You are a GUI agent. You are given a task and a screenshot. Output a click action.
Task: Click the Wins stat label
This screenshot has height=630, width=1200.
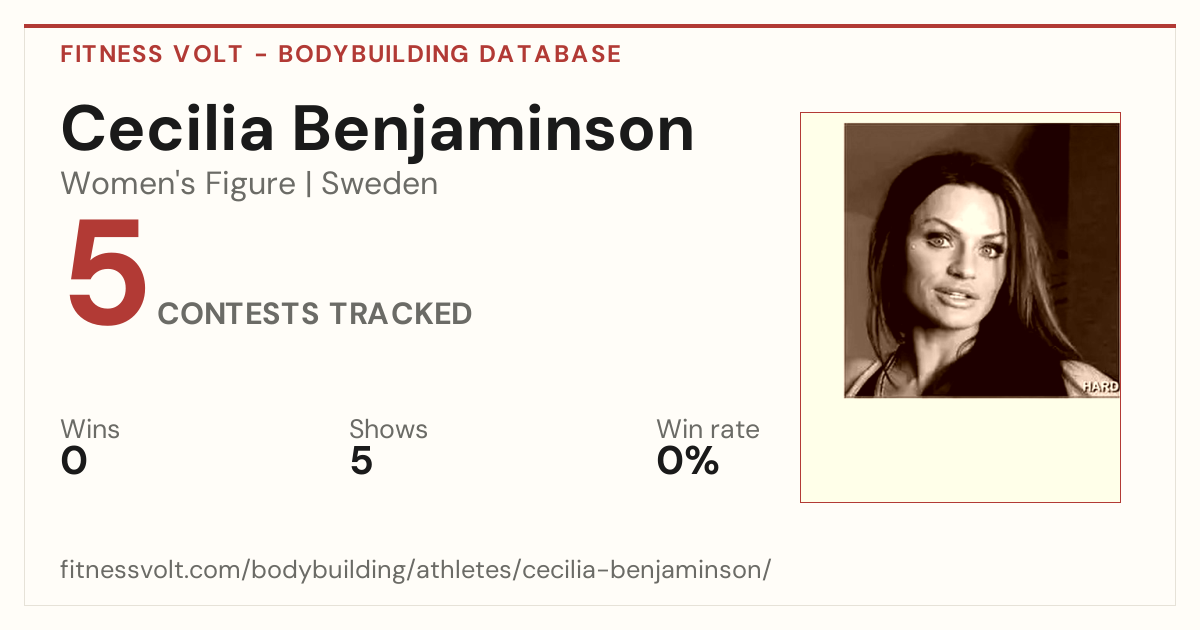click(90, 429)
